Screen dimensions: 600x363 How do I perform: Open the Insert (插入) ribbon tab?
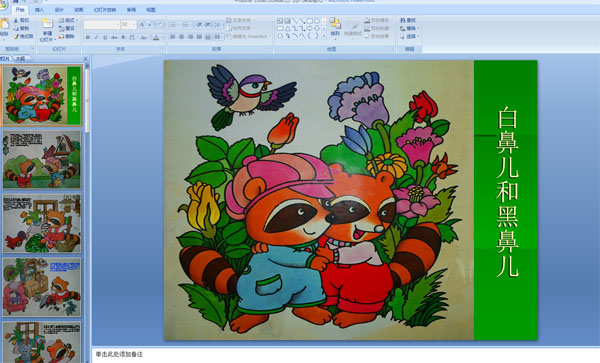pyautogui.click(x=39, y=10)
